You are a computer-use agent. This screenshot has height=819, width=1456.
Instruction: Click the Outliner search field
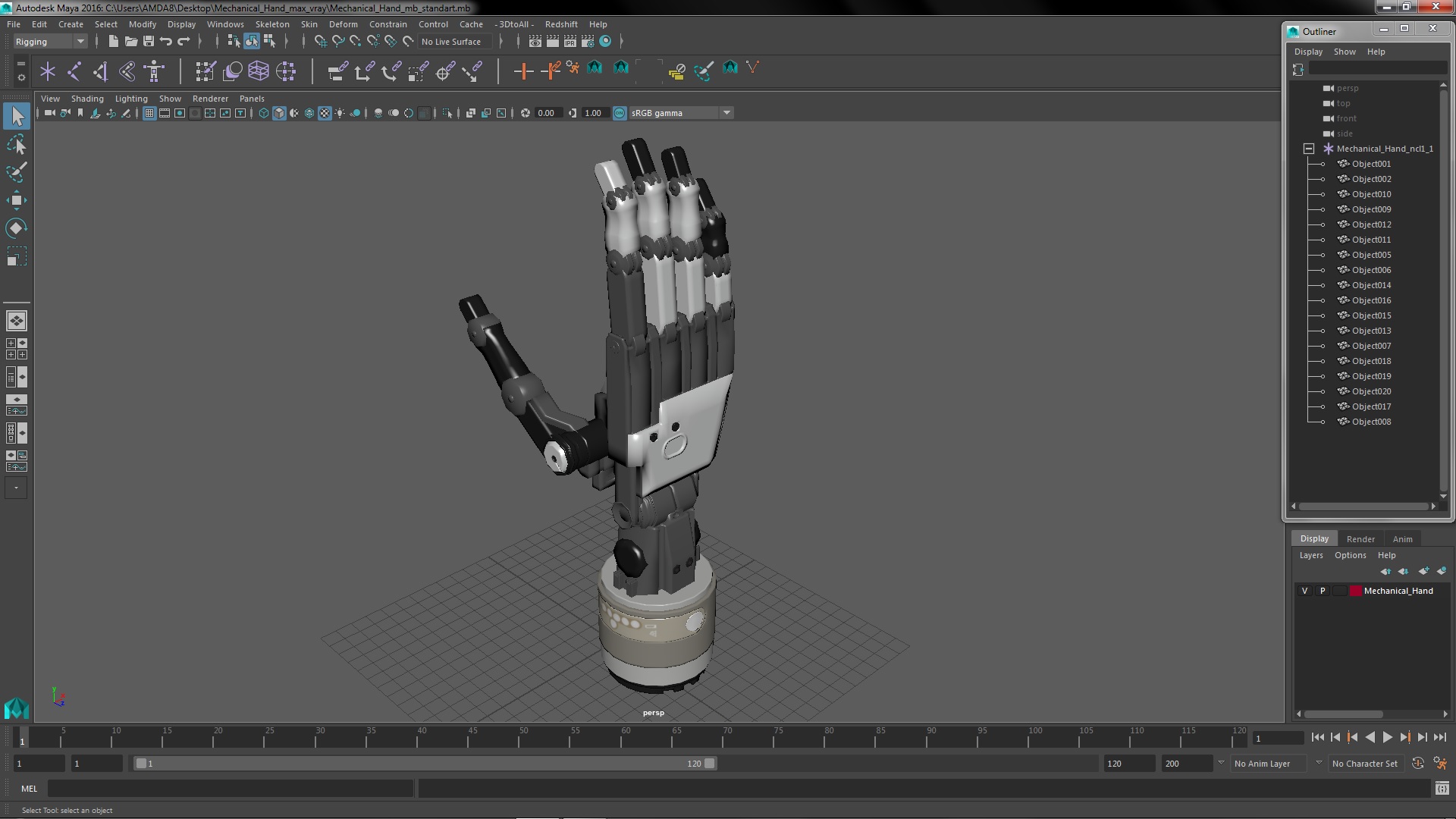1378,69
